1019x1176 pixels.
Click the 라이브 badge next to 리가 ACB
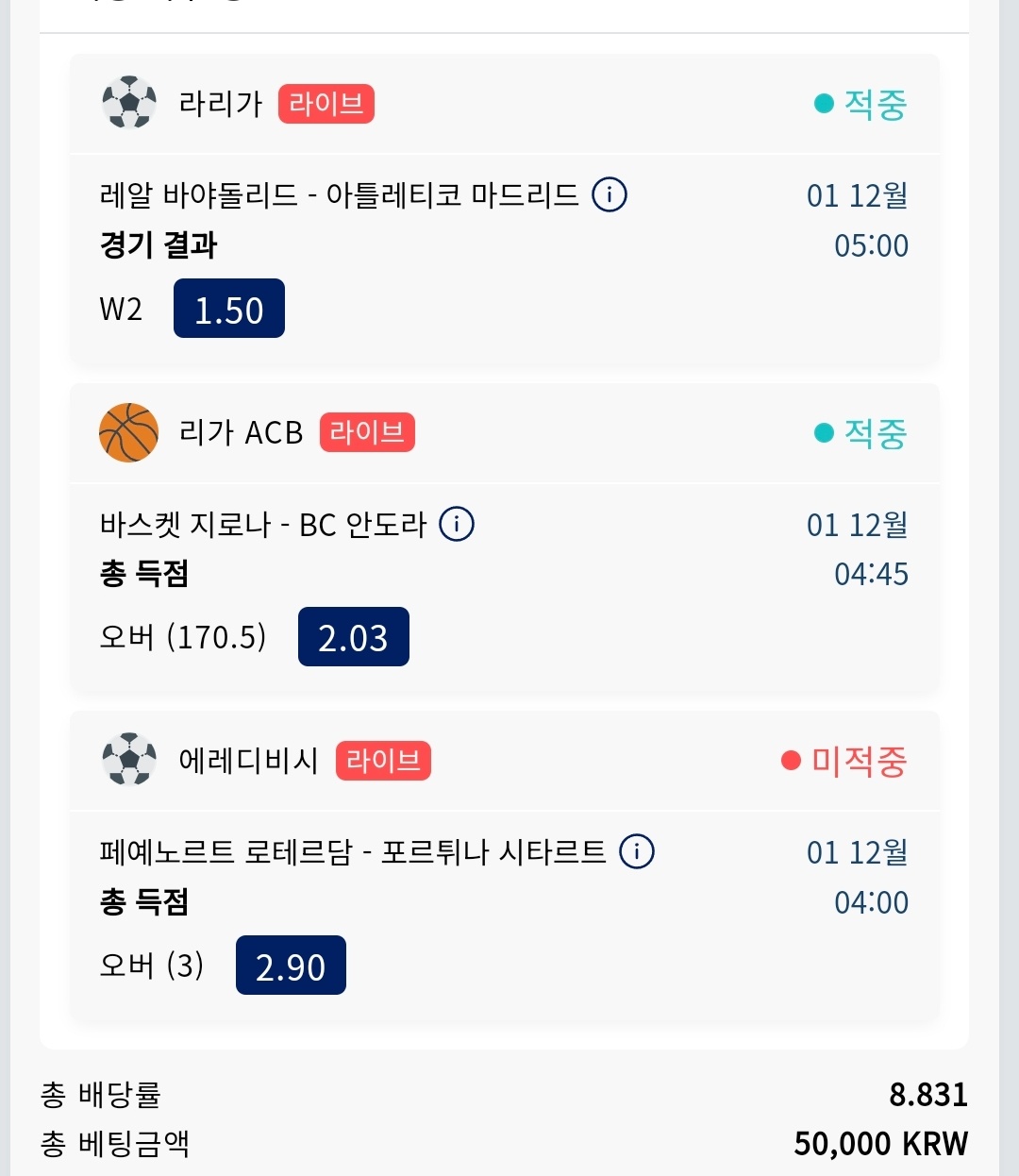point(367,432)
